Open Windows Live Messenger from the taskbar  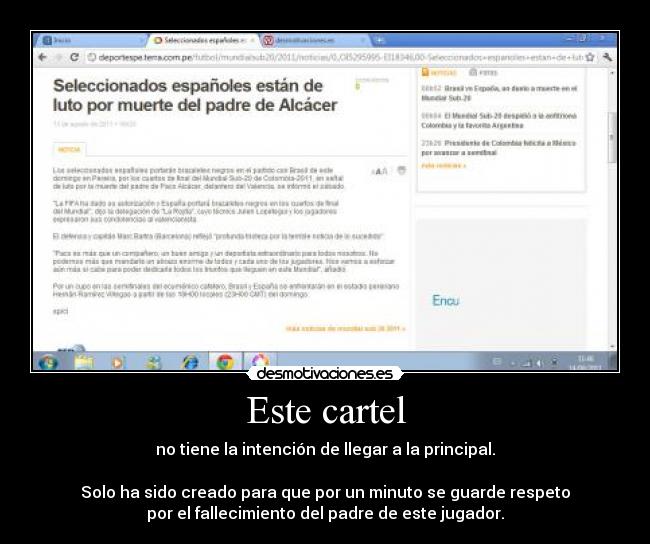pos(153,362)
